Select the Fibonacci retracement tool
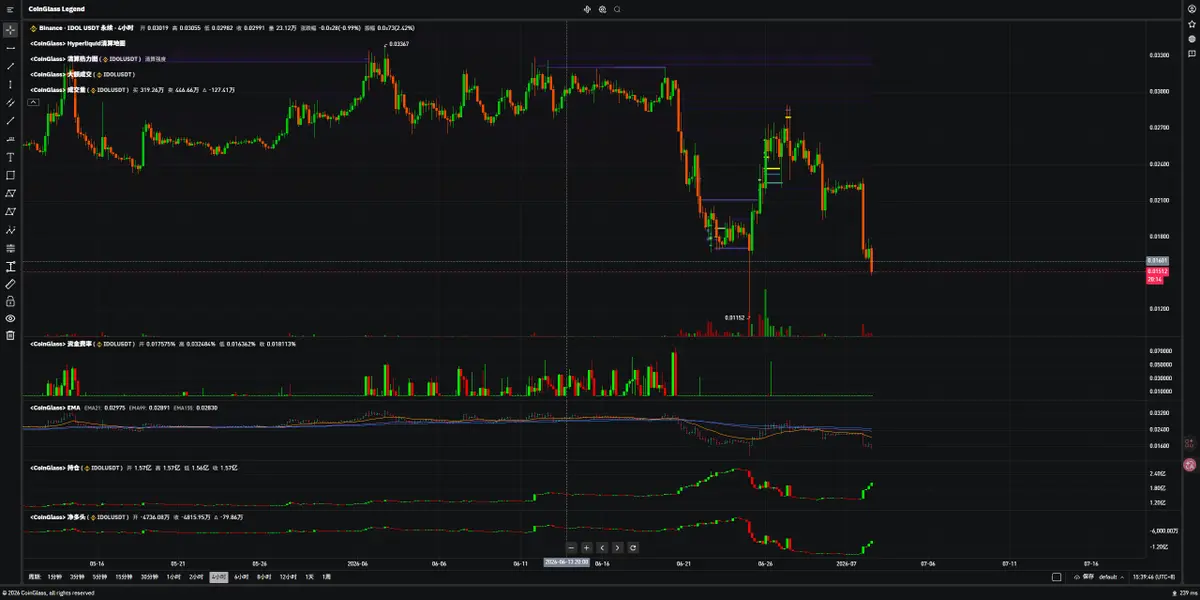Image resolution: width=1200 pixels, height=600 pixels. (10, 248)
